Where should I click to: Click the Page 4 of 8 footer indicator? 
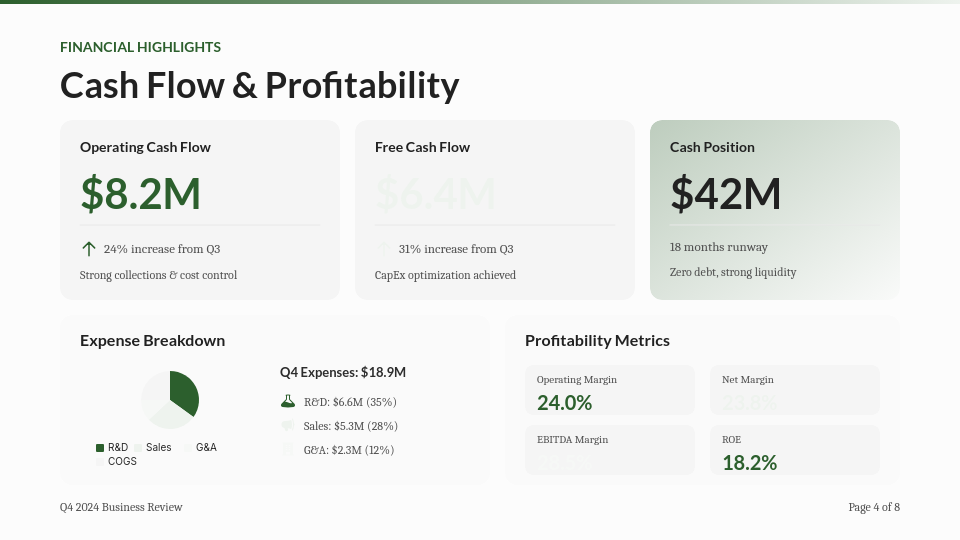(x=873, y=507)
